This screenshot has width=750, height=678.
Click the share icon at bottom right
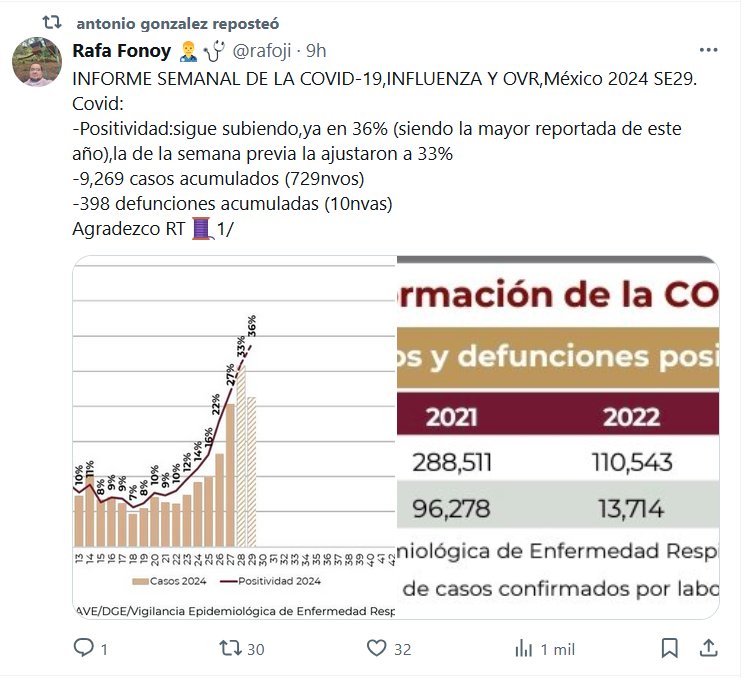(708, 649)
